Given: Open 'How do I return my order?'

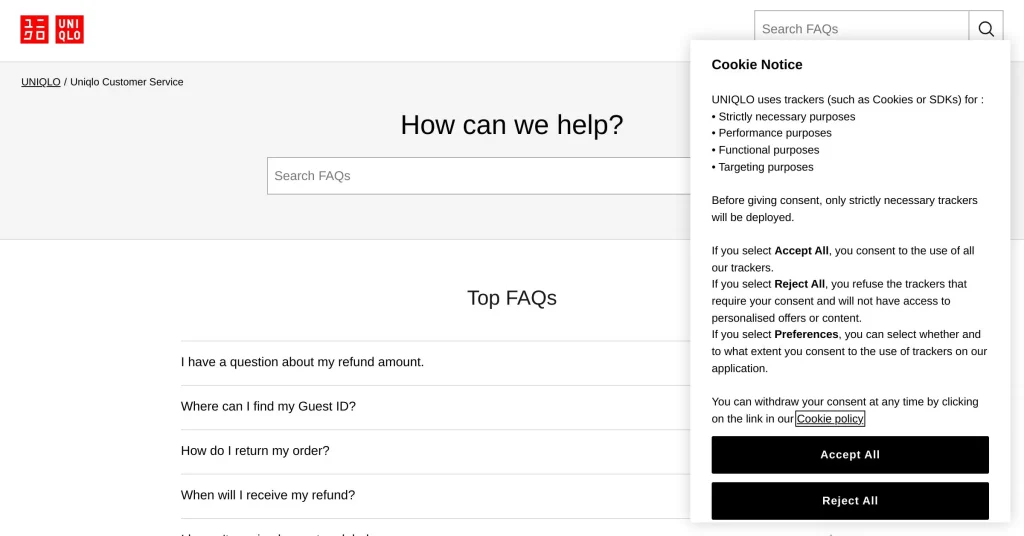Looking at the screenshot, I should coord(255,451).
